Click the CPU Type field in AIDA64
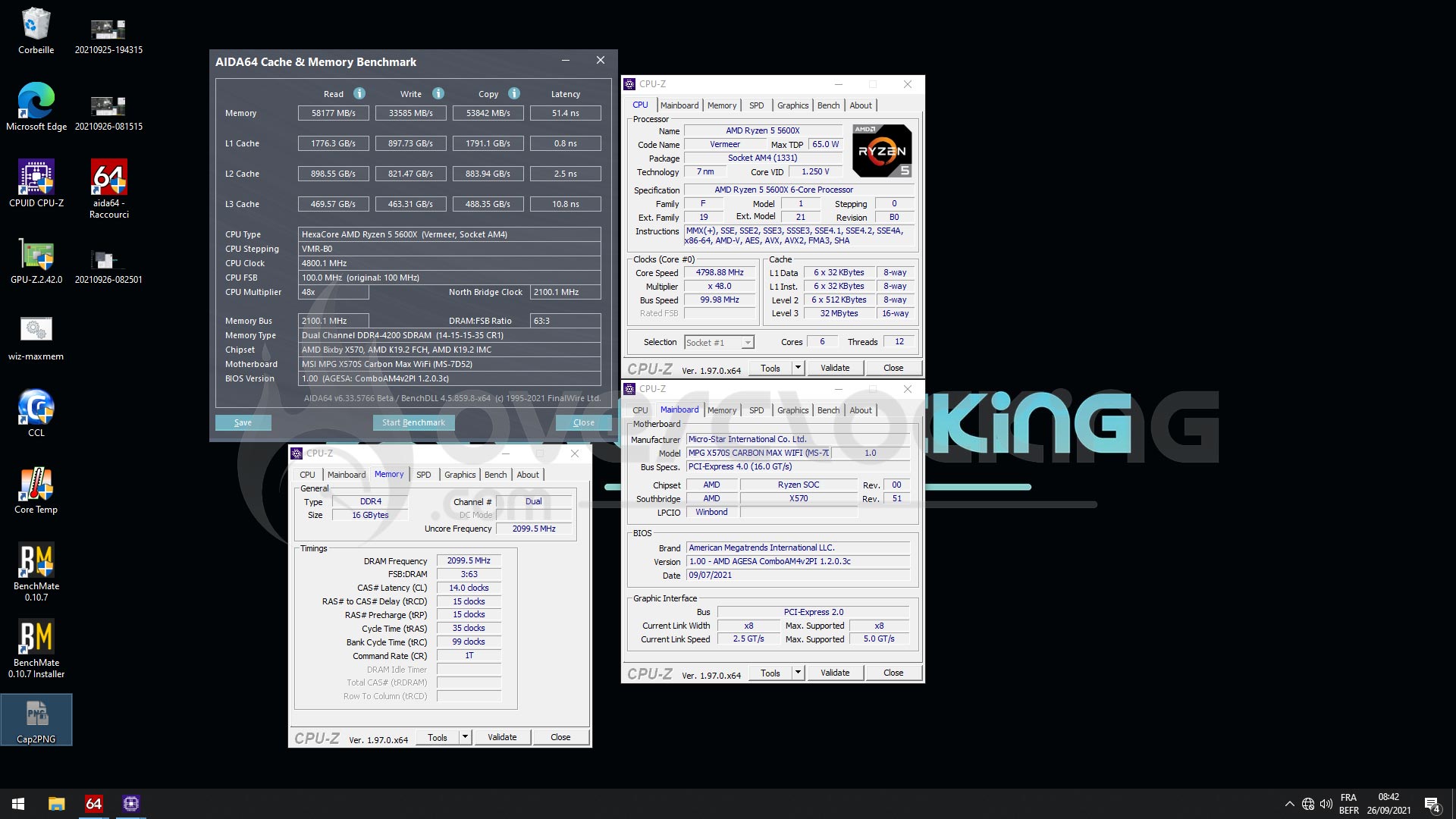Screen dimensions: 1456x819 450,234
